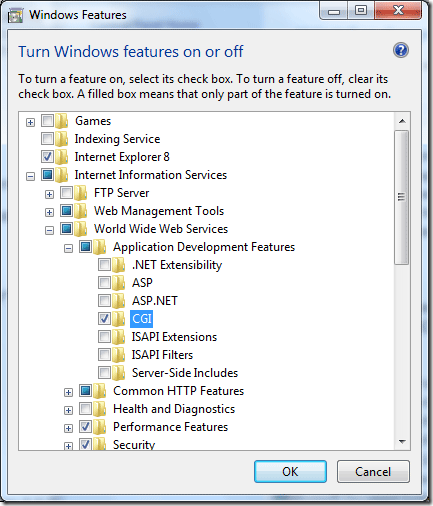
Task: Confirm changes with the OK button
Action: pyautogui.click(x=290, y=472)
